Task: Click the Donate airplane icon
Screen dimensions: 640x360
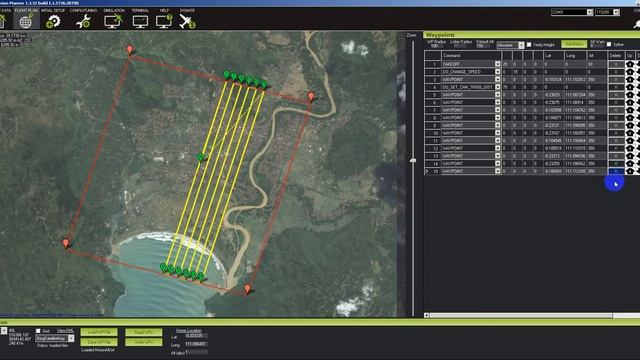Action: click(x=187, y=21)
